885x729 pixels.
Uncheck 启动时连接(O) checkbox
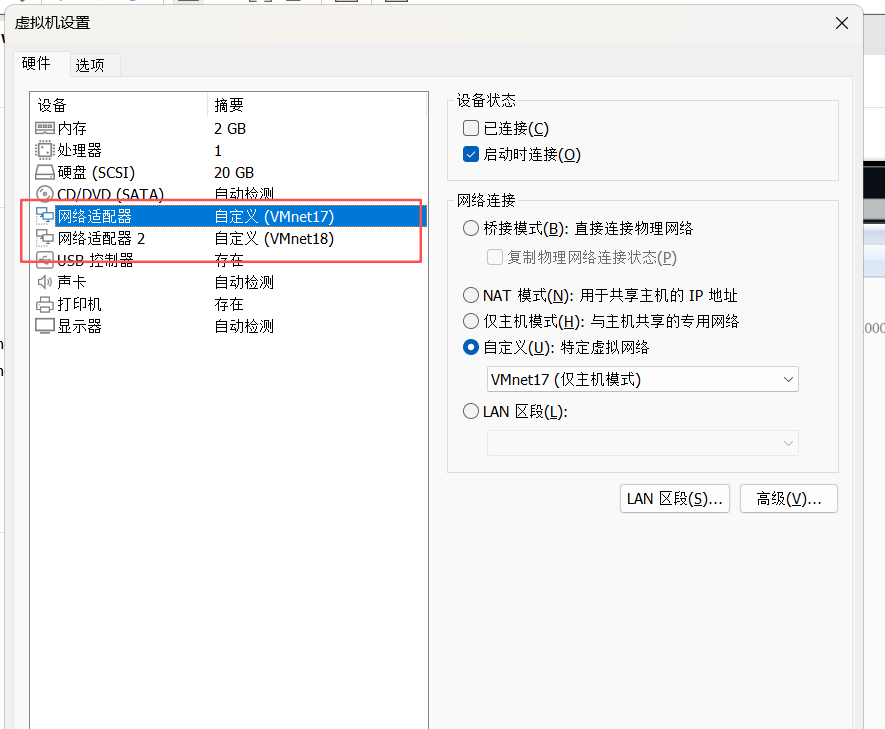(471, 154)
